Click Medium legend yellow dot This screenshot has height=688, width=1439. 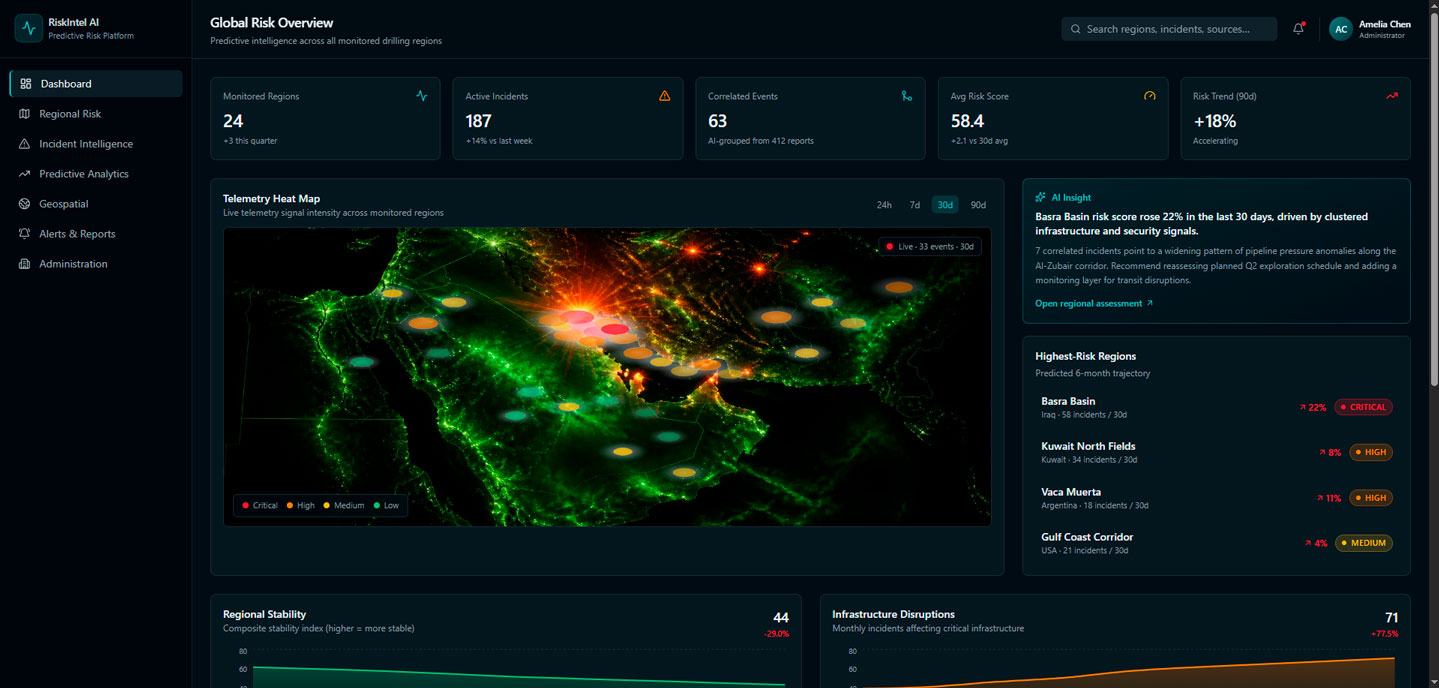(x=326, y=505)
